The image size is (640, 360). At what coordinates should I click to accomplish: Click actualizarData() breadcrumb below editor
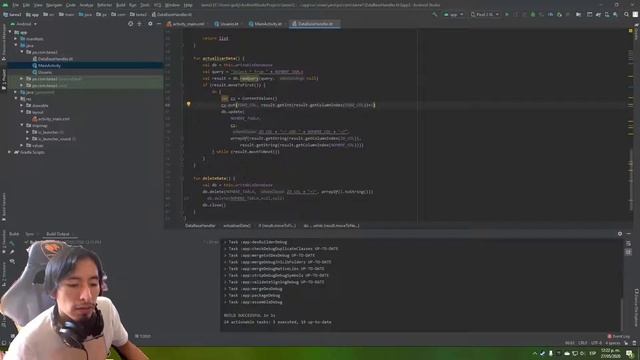coord(237,225)
